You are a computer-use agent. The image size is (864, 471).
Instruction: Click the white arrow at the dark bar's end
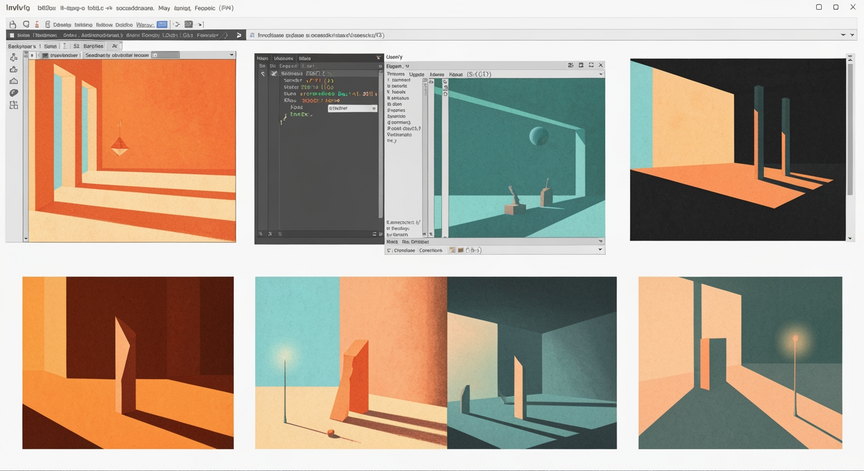pos(239,35)
